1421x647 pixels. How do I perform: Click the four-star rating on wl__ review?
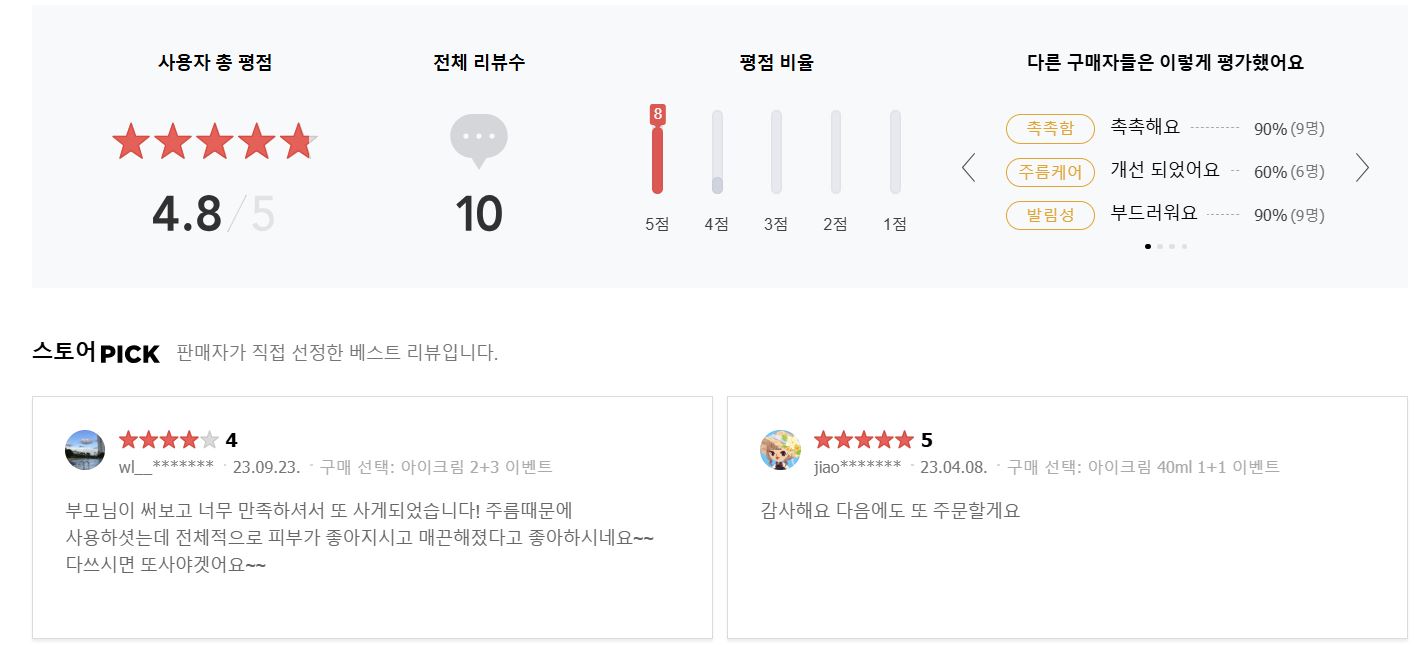(168, 440)
